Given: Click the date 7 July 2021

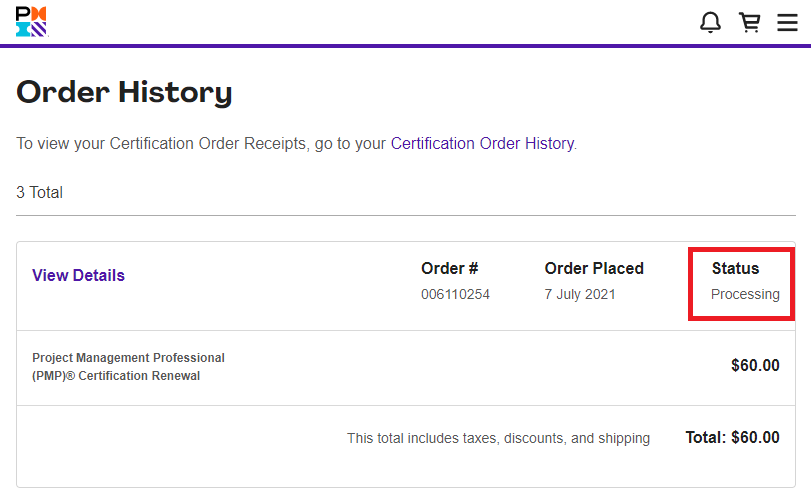Looking at the screenshot, I should pyautogui.click(x=580, y=294).
